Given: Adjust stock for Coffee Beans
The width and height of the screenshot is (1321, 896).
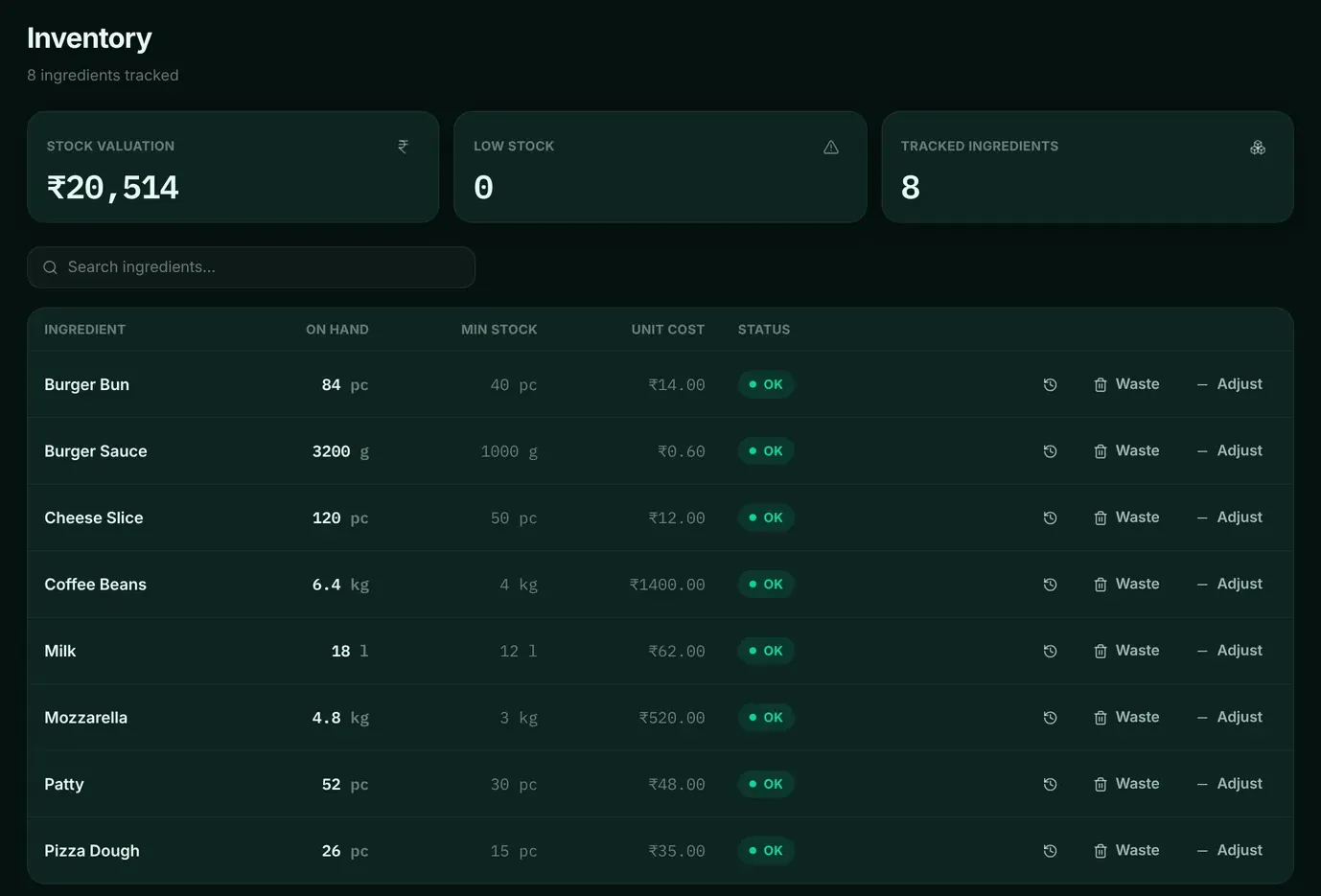Looking at the screenshot, I should (x=1230, y=584).
